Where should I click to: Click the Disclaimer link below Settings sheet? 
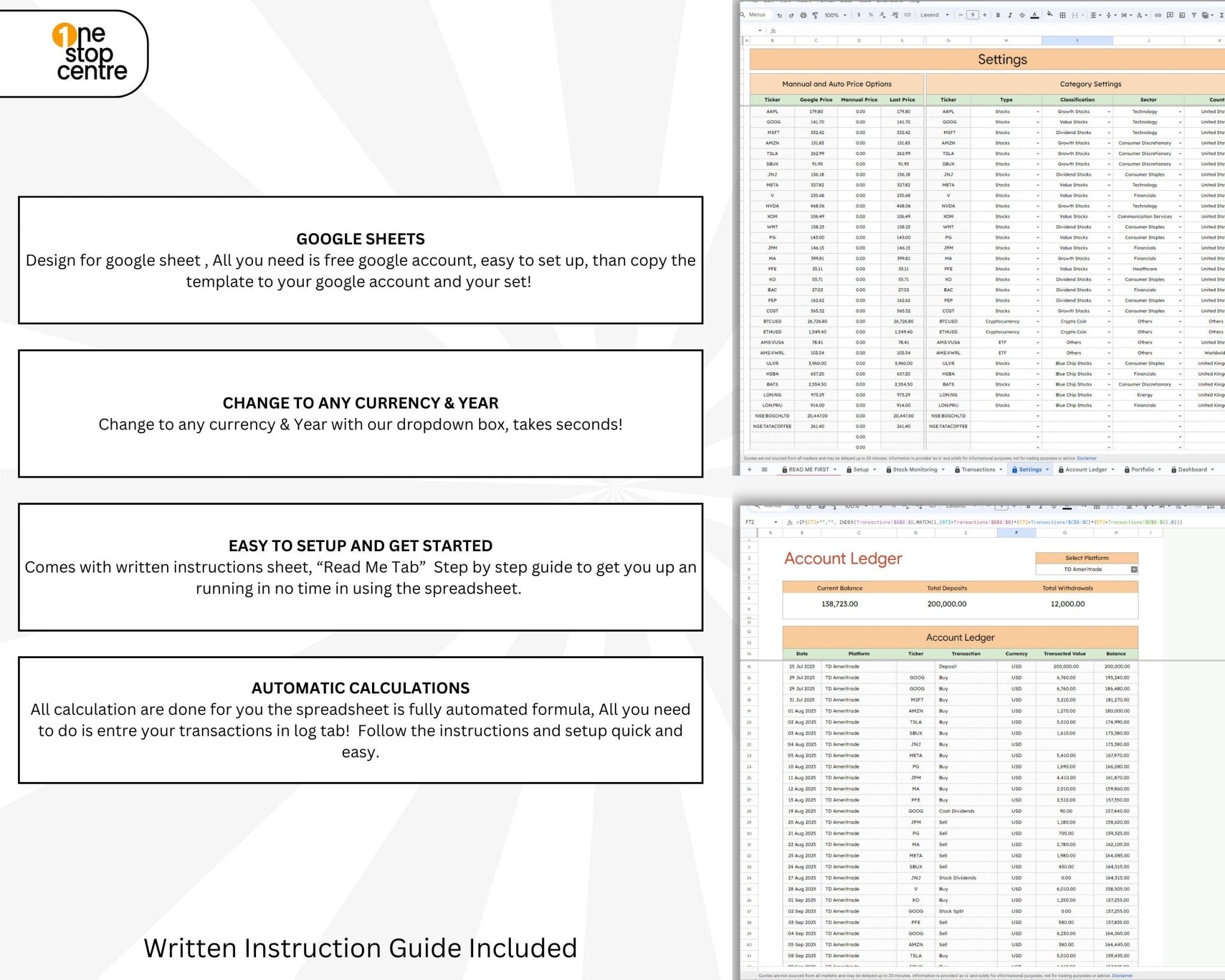(x=1087, y=458)
